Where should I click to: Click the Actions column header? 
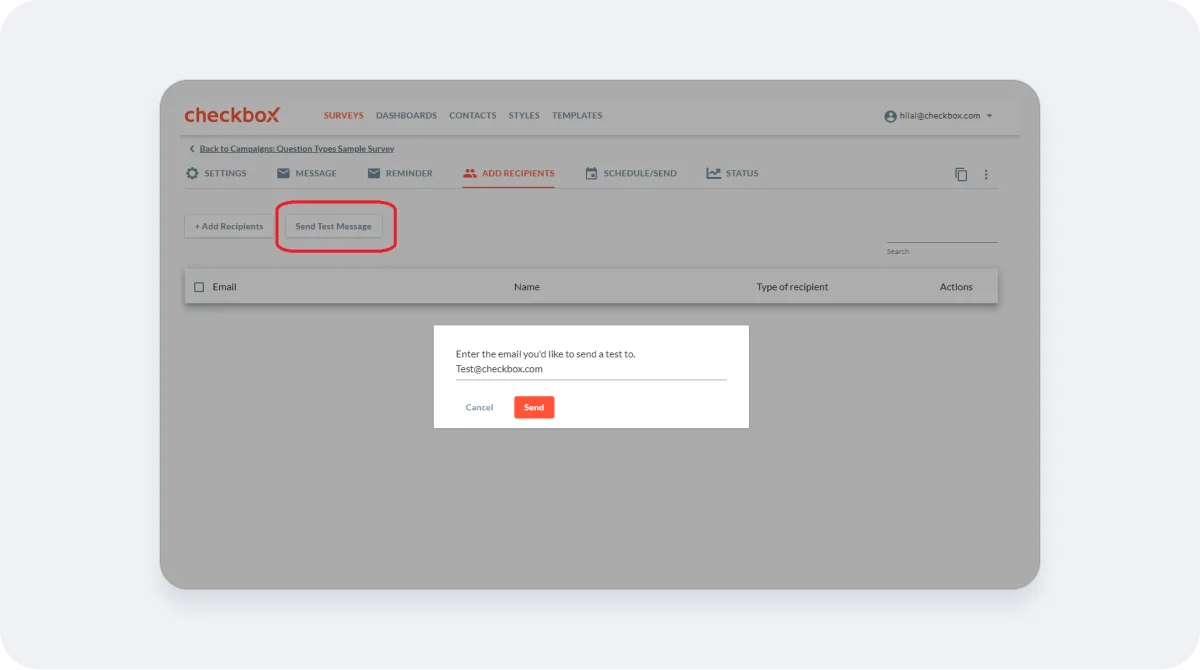(x=956, y=287)
